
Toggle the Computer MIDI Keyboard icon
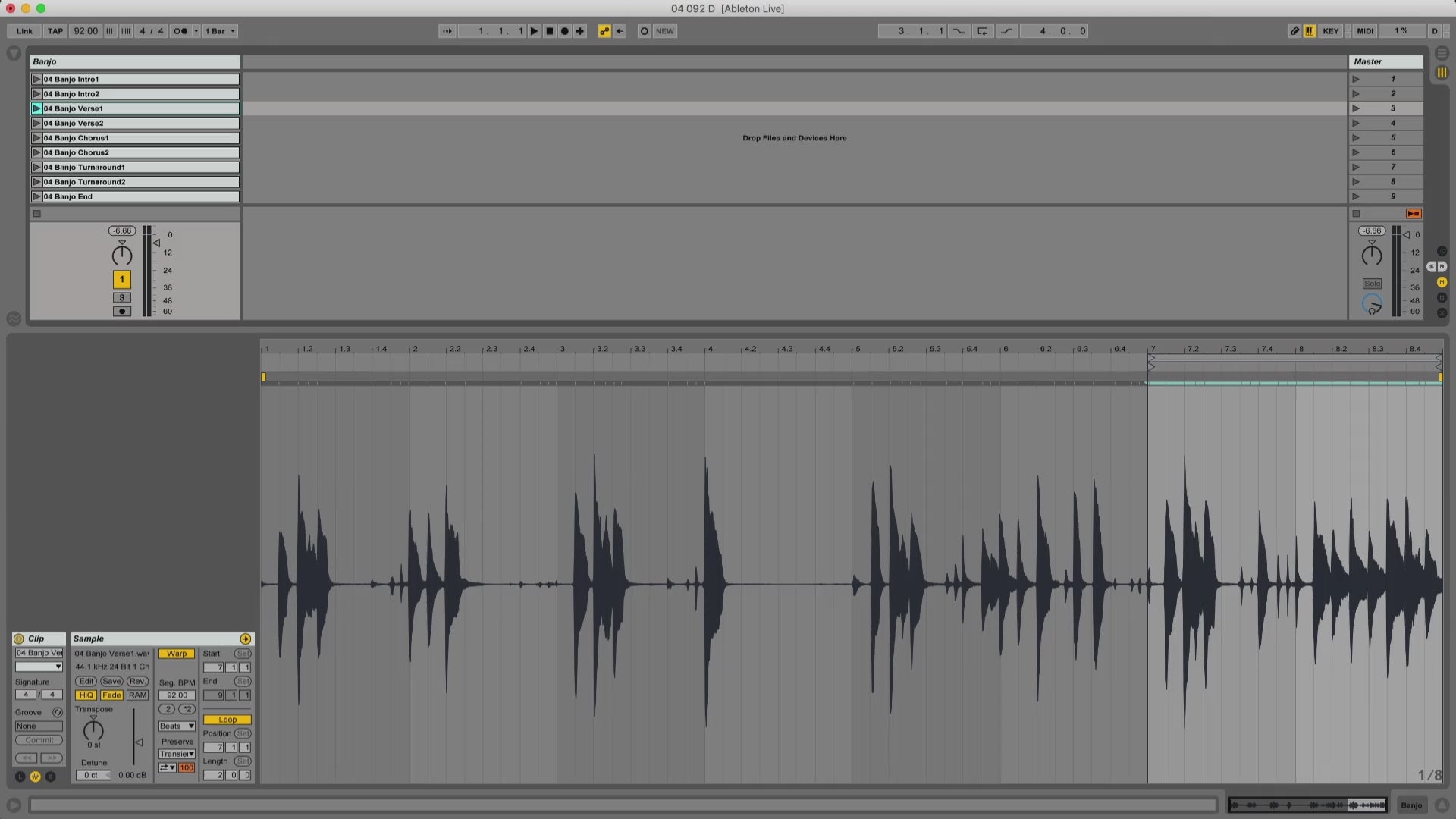pyautogui.click(x=1310, y=31)
